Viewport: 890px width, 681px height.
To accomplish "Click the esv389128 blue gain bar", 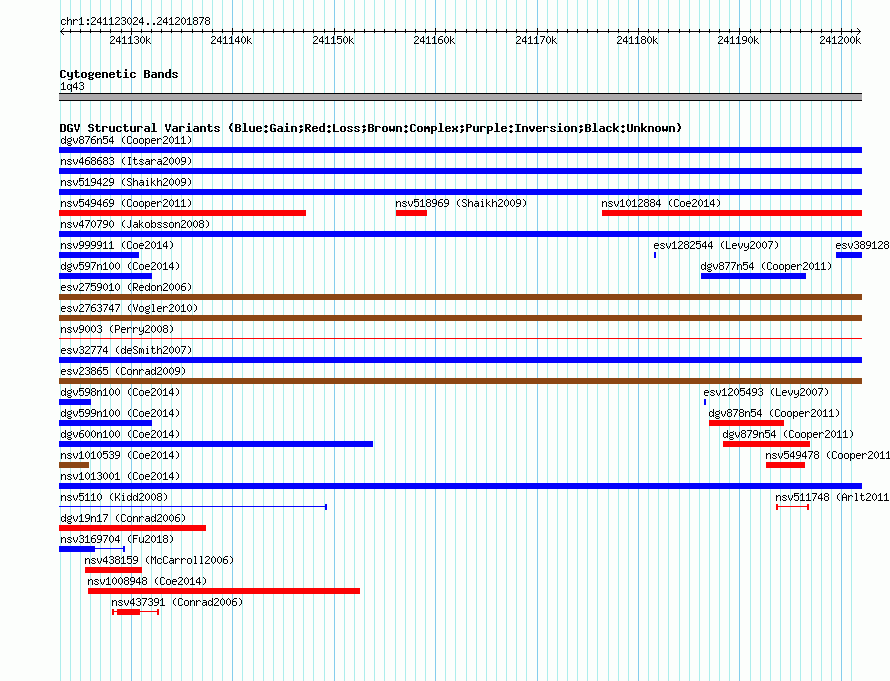I will (849, 255).
